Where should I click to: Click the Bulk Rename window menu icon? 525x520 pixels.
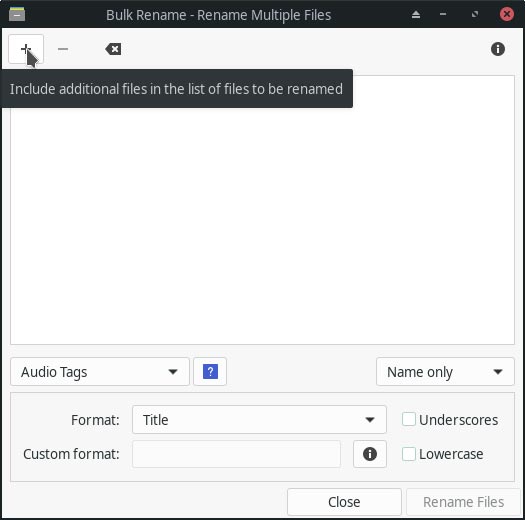click(17, 14)
